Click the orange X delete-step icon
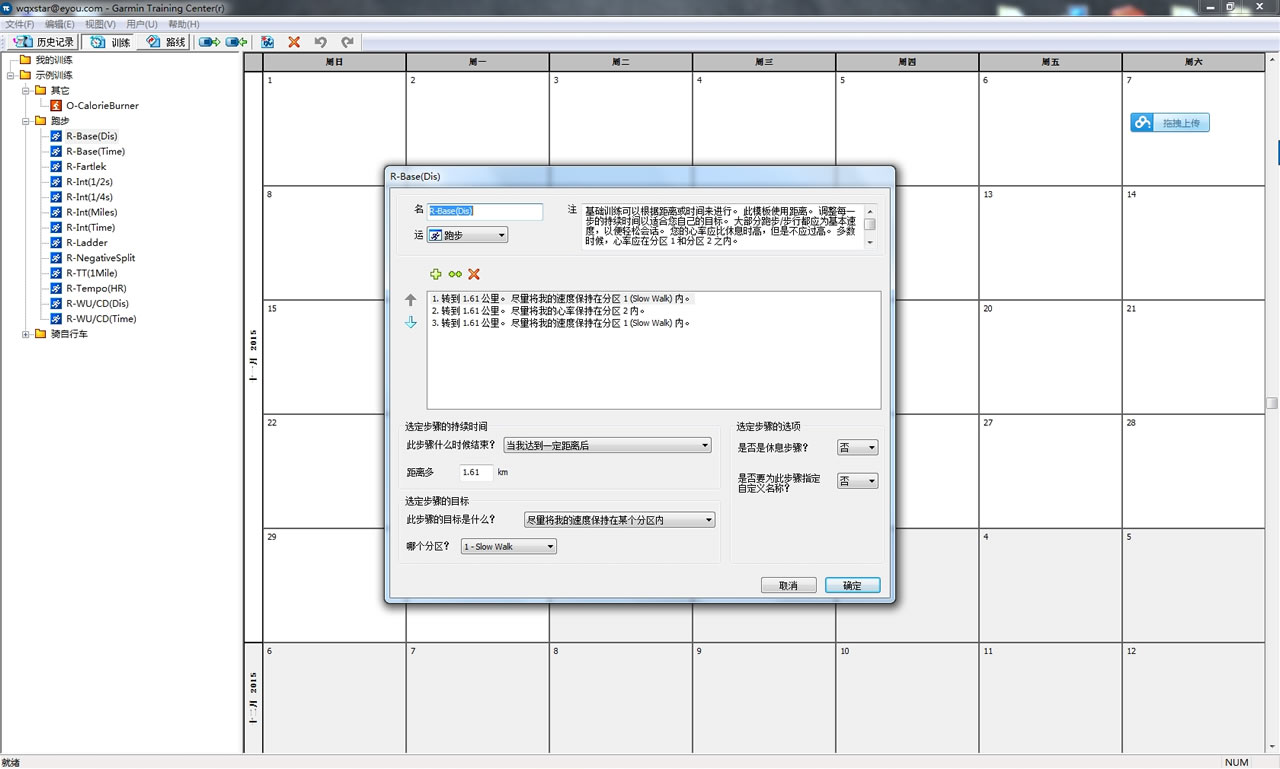The height and width of the screenshot is (769, 1280). coord(474,274)
